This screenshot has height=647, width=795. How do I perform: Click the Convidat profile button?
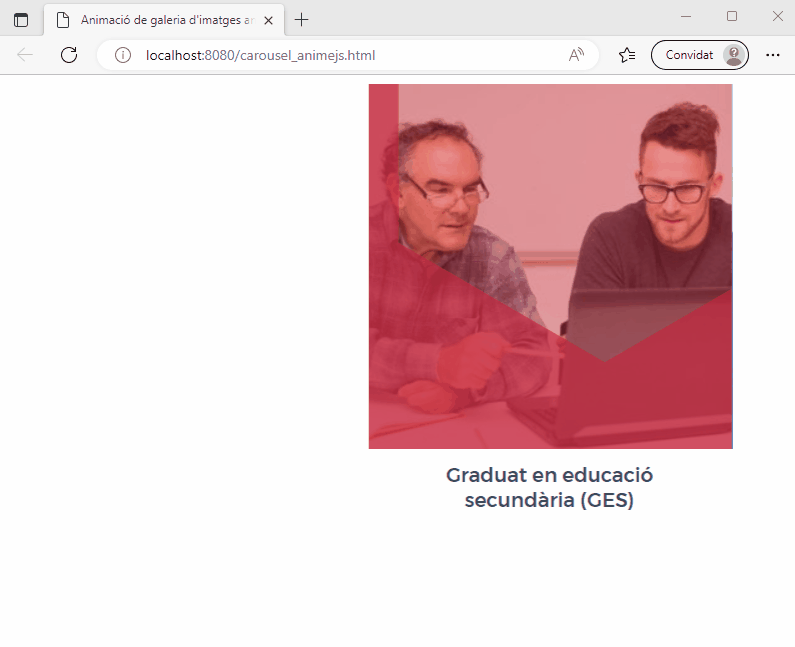coord(700,55)
